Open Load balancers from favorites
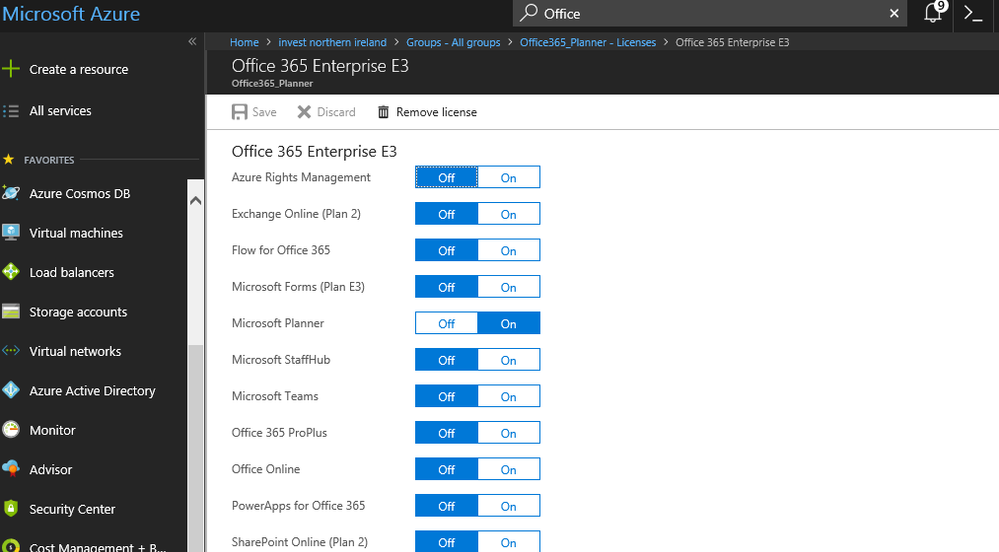 click(71, 272)
